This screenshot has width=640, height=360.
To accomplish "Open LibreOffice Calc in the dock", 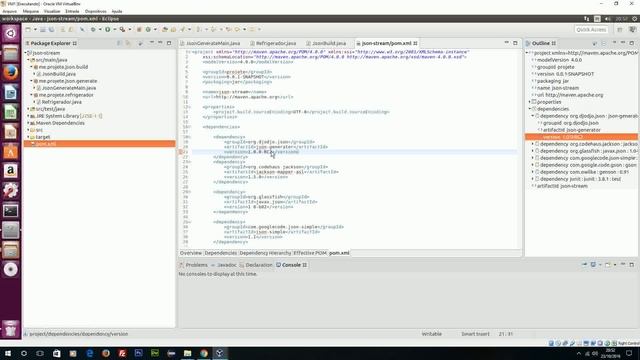I will (x=11, y=112).
